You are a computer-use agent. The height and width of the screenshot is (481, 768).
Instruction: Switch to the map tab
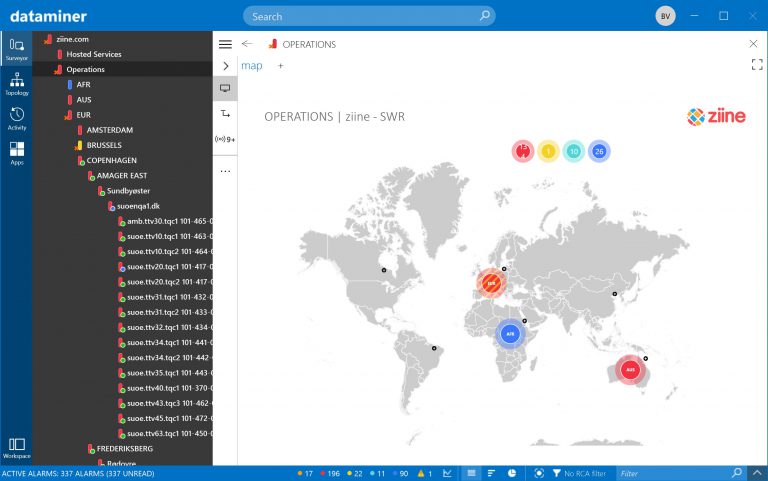[252, 65]
